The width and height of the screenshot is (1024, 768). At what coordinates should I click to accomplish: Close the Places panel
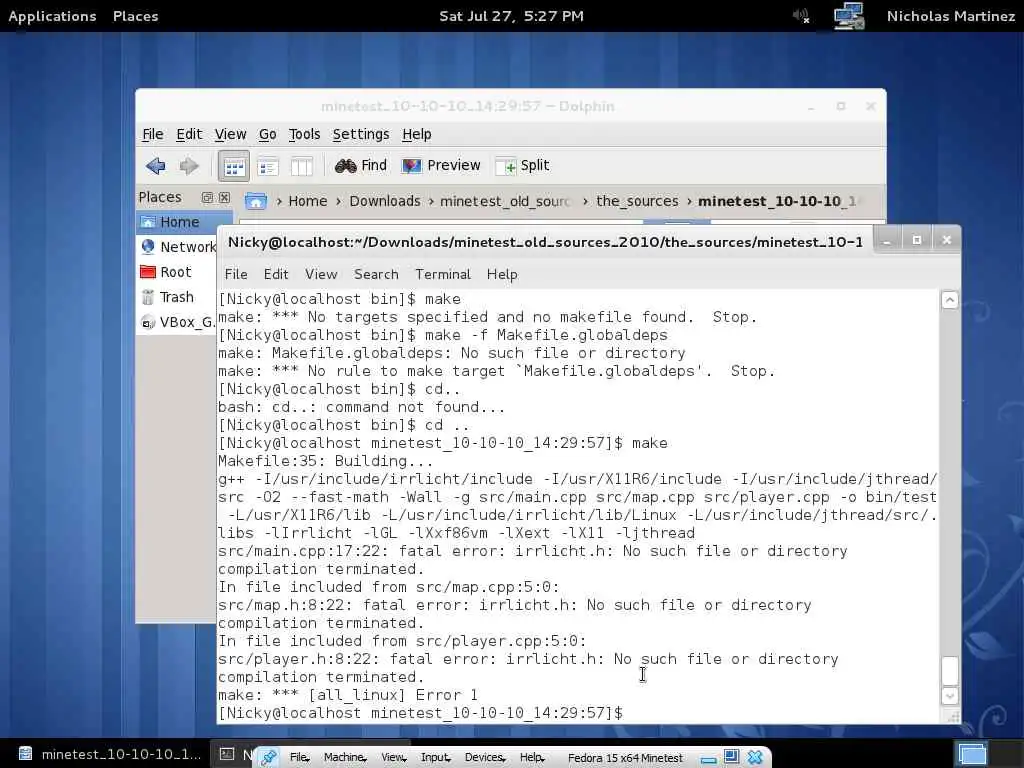click(x=224, y=197)
